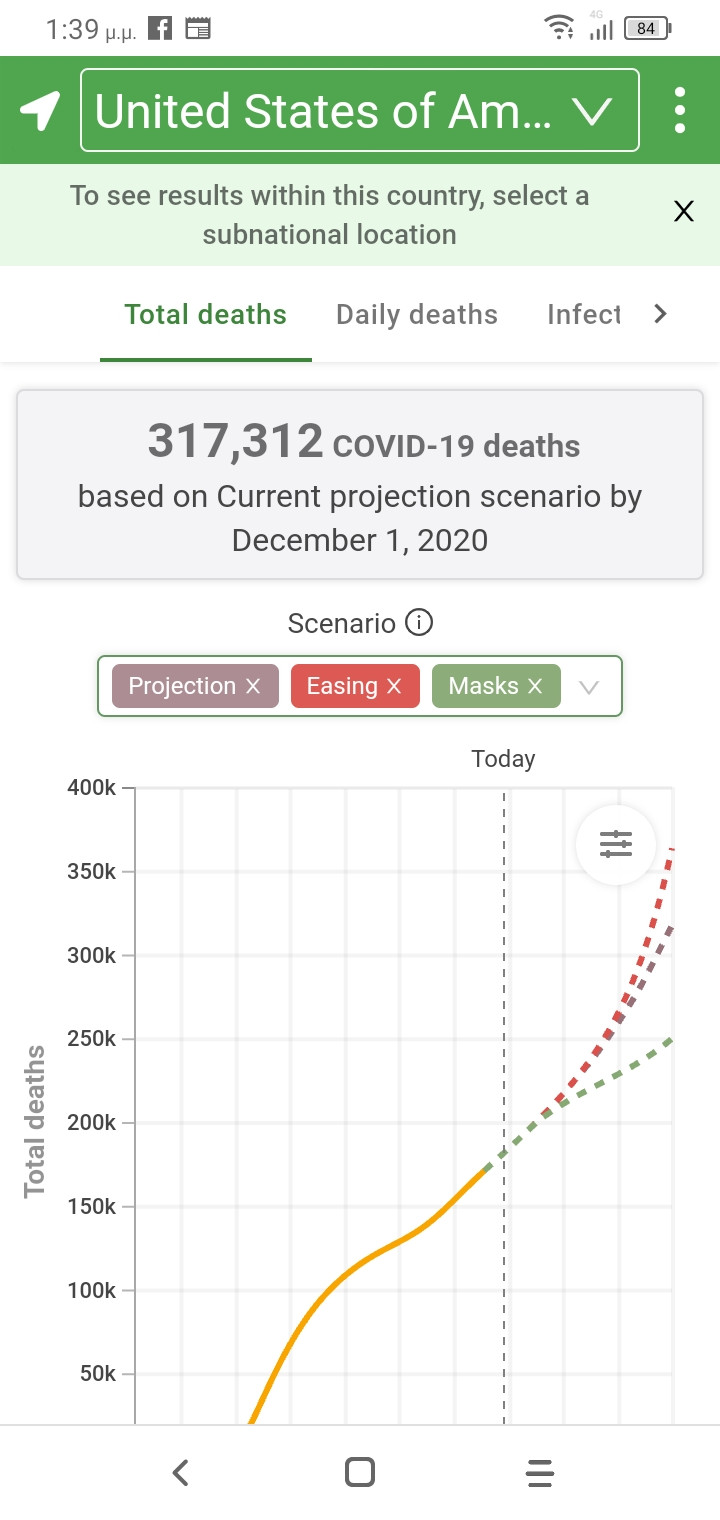The width and height of the screenshot is (720, 1520).
Task: Open the partially visible Infections tab
Action: pos(584,315)
